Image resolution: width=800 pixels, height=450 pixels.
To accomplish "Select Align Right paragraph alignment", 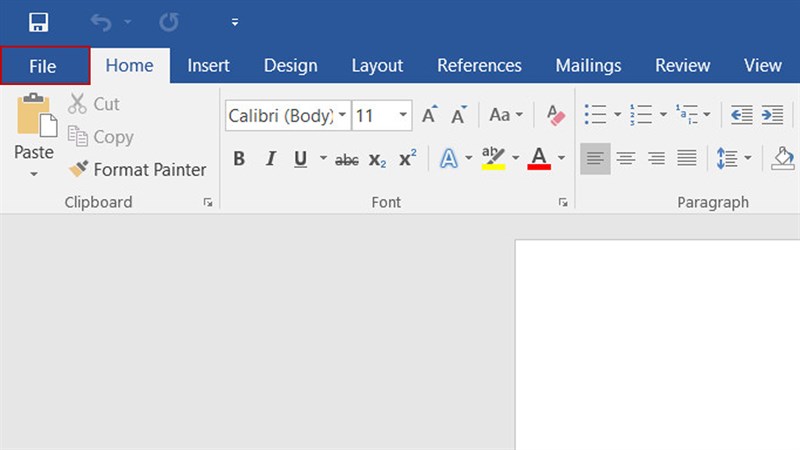I will (656, 159).
